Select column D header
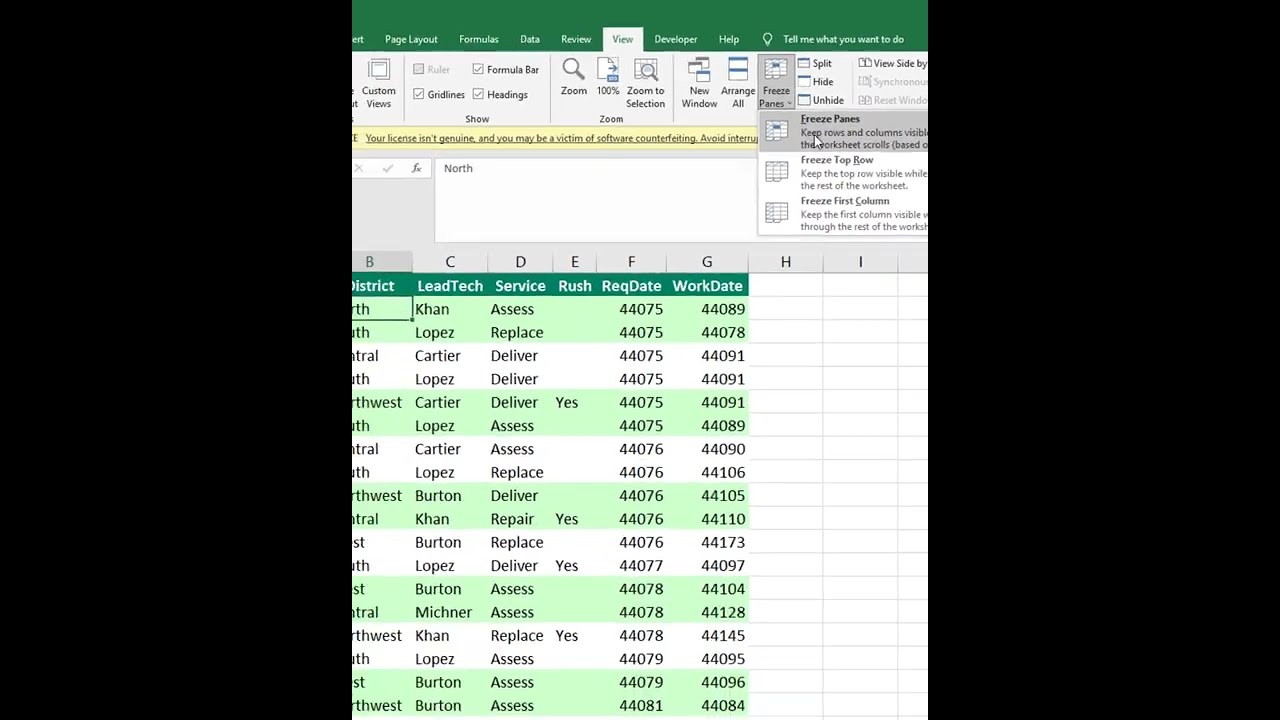1280x720 pixels. click(520, 262)
